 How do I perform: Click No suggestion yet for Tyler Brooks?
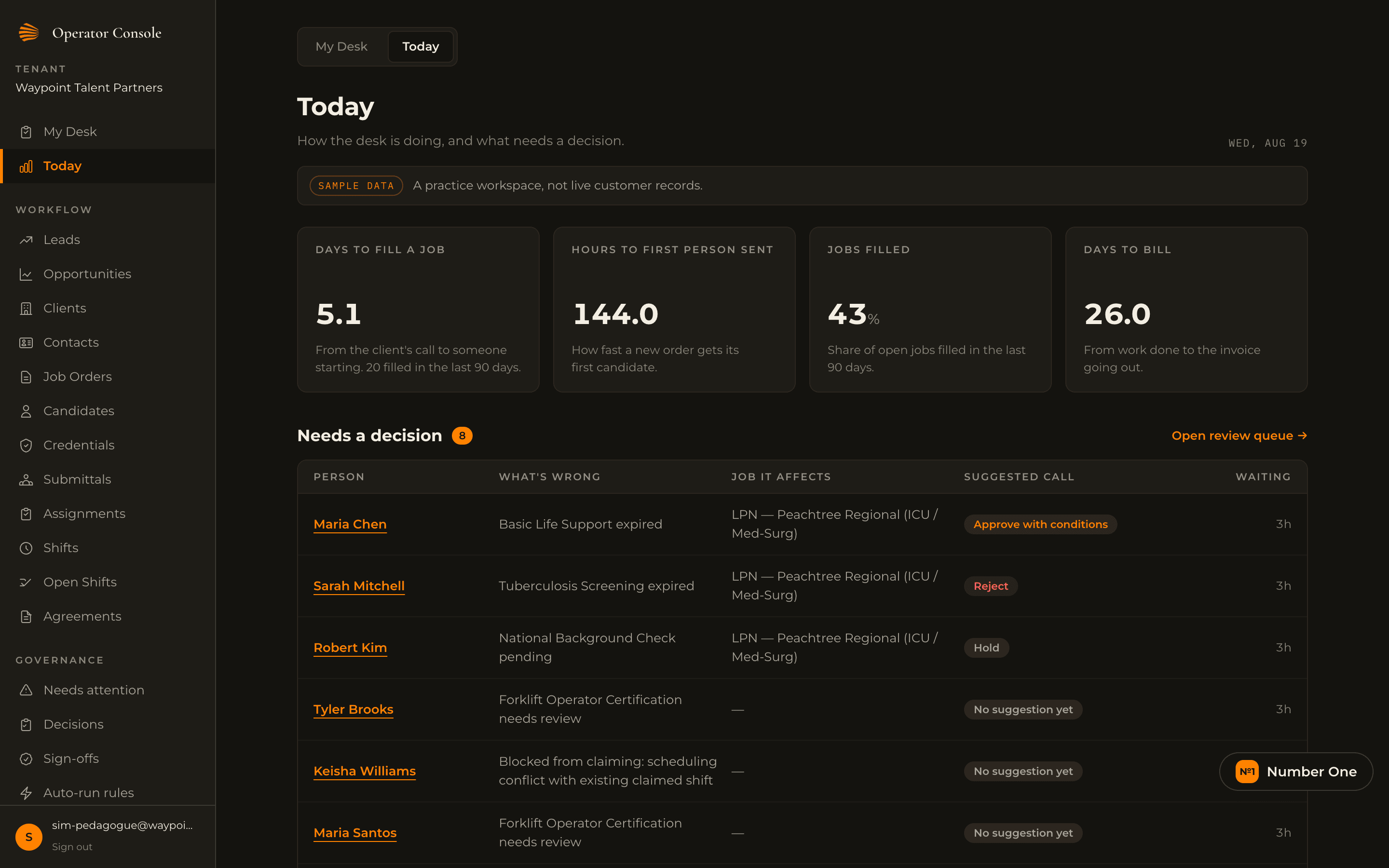pyautogui.click(x=1023, y=709)
